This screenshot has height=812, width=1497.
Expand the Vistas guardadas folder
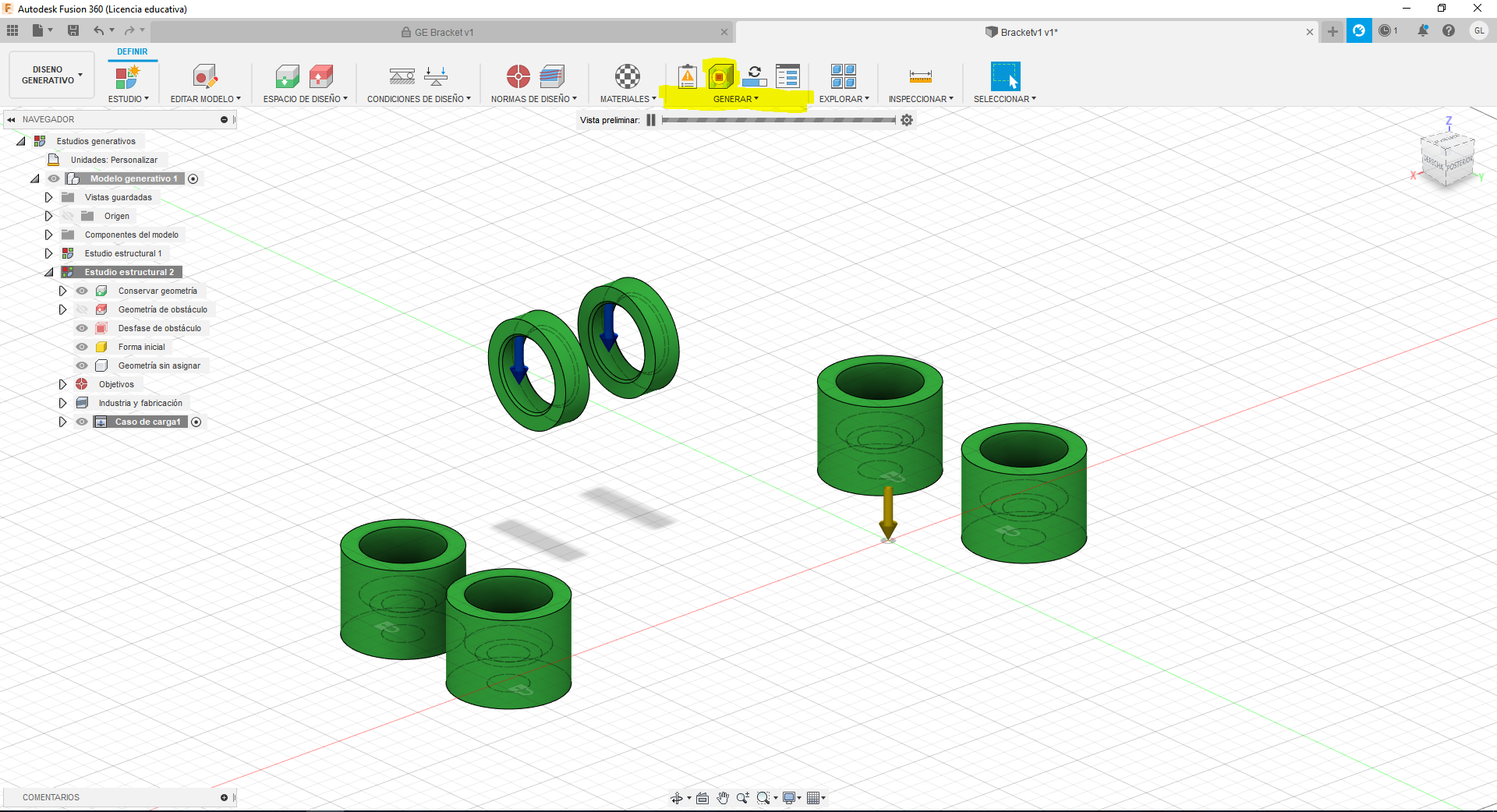click(x=48, y=197)
